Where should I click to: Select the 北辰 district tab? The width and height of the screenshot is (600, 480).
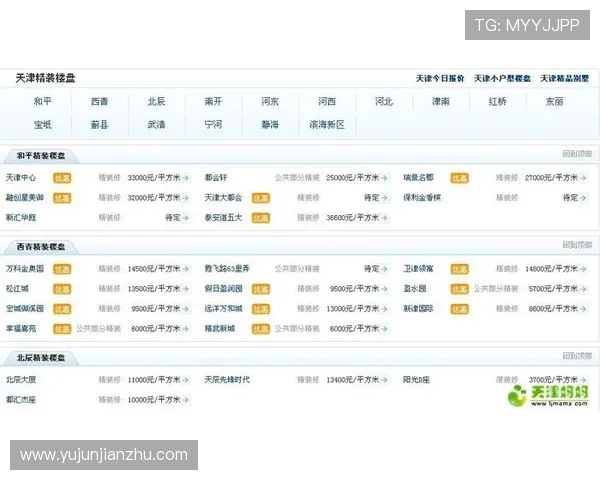tap(156, 101)
